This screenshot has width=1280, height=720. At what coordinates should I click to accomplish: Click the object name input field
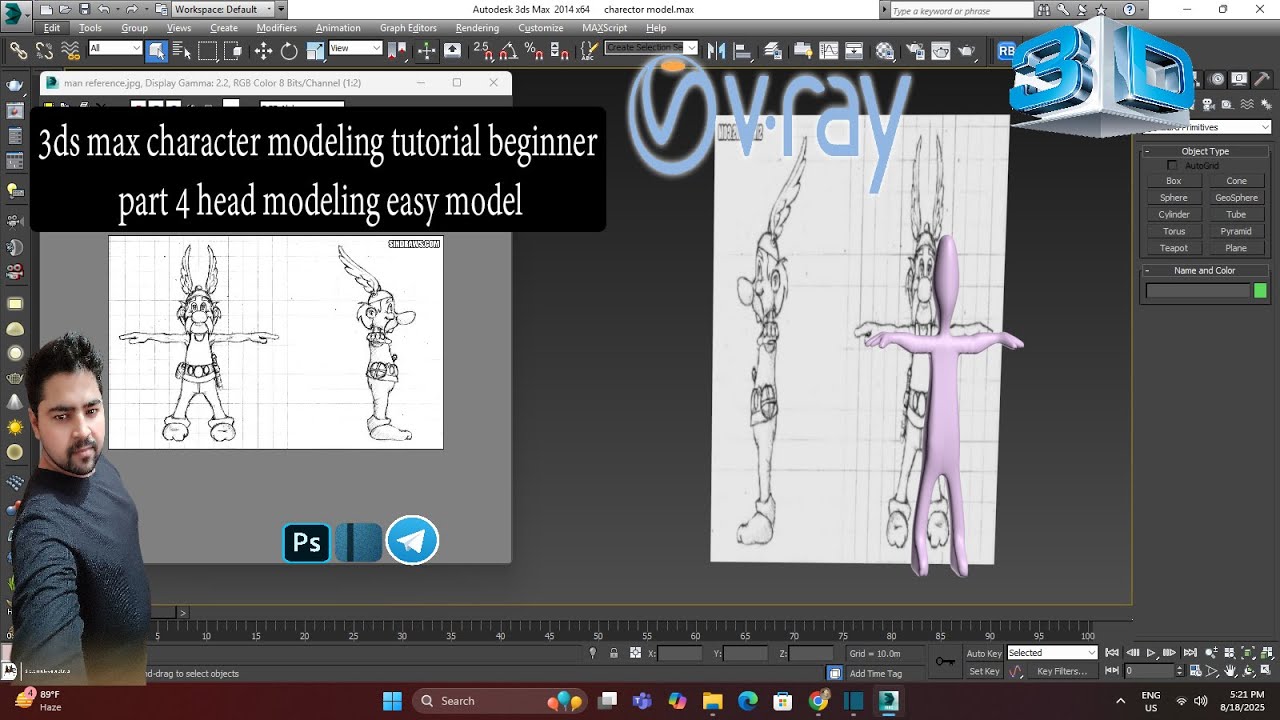pos(1198,291)
